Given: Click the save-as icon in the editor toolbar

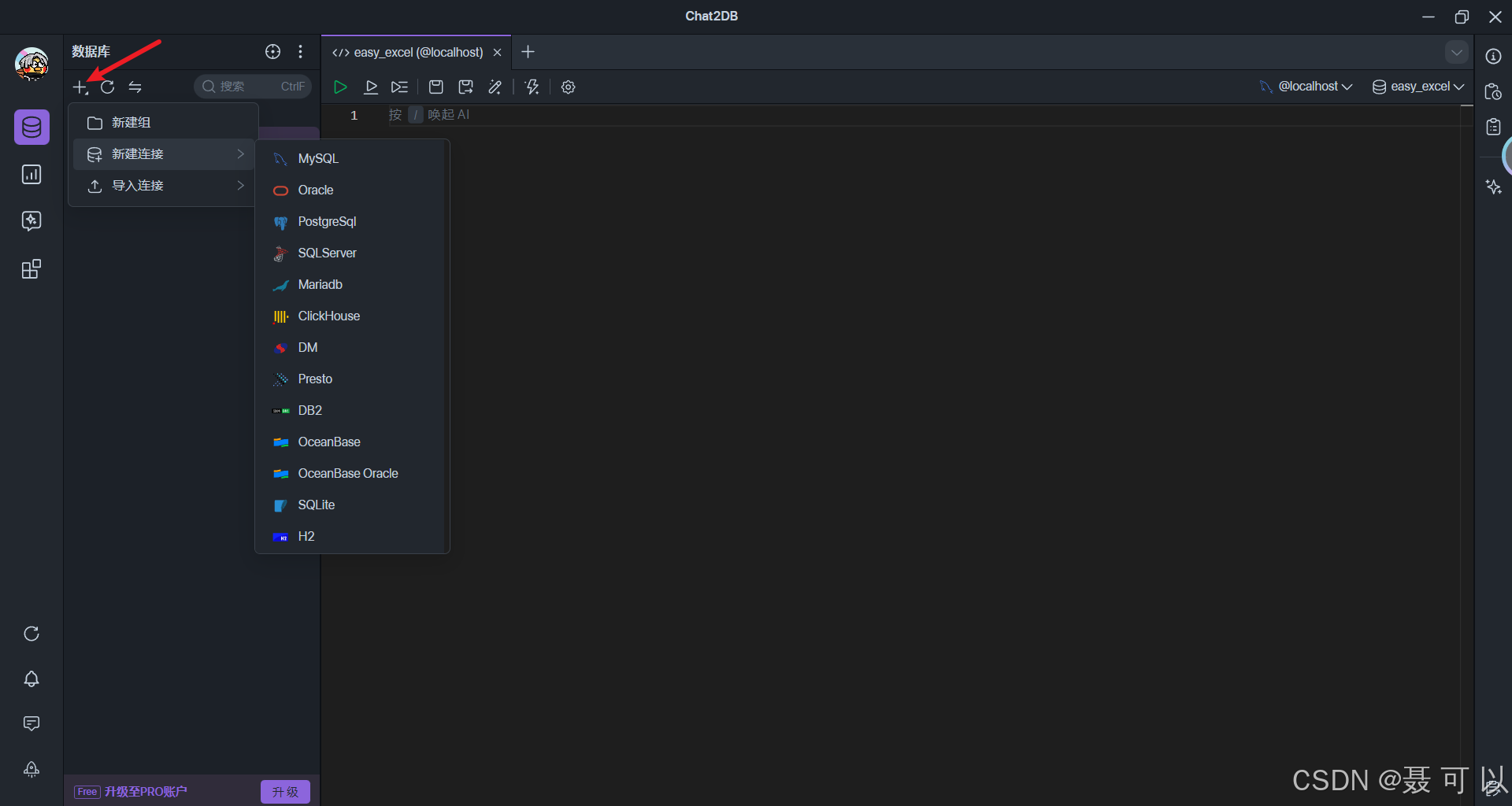Looking at the screenshot, I should pyautogui.click(x=466, y=87).
